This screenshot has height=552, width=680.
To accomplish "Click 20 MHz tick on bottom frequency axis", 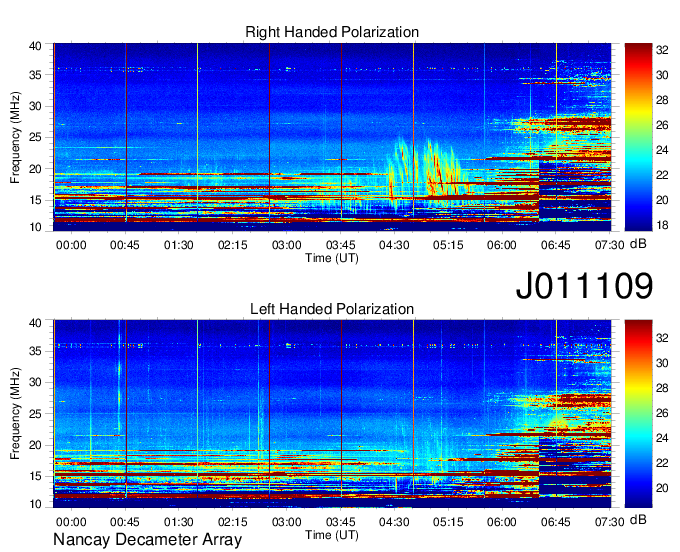I will click(x=35, y=445).
